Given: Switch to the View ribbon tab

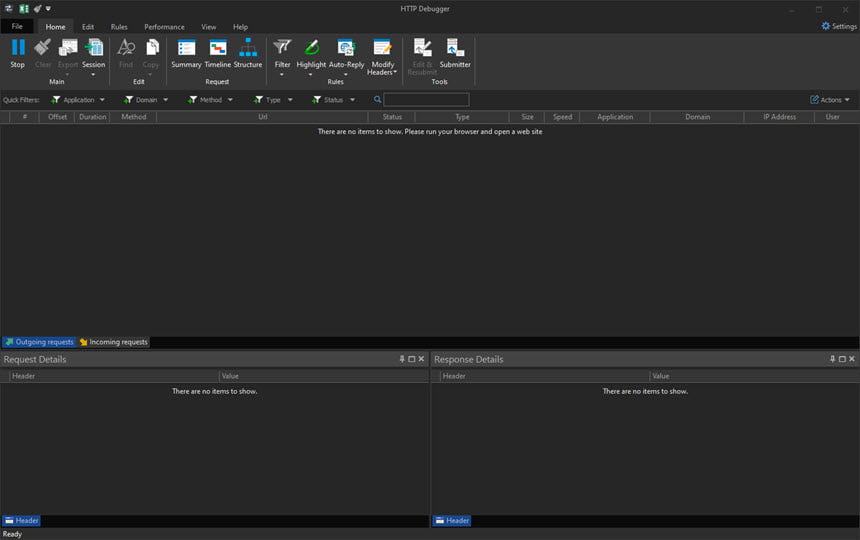Looking at the screenshot, I should [x=208, y=26].
